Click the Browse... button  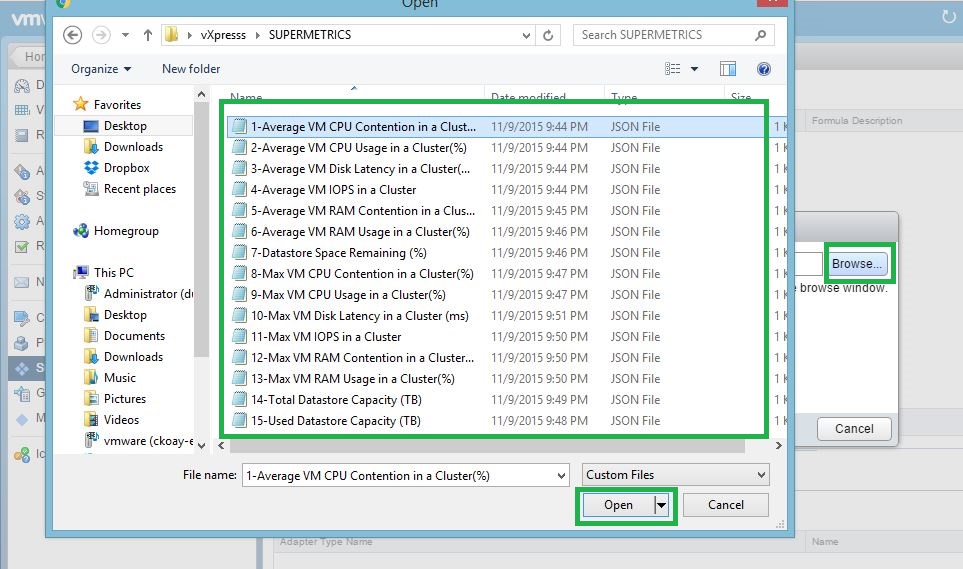(858, 264)
